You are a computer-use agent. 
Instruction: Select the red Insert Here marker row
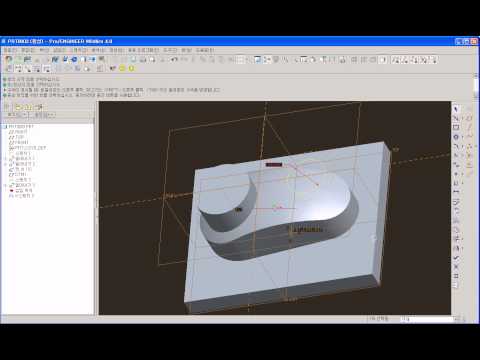tap(21, 191)
